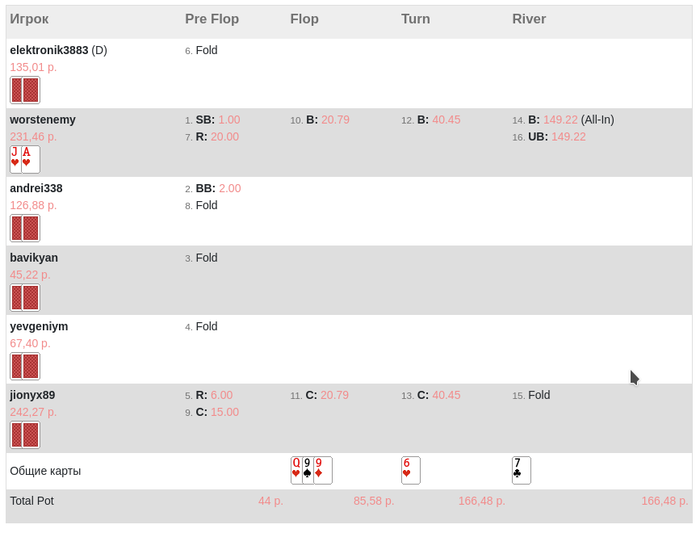Click the Jack of hearts card

click(x=15, y=159)
